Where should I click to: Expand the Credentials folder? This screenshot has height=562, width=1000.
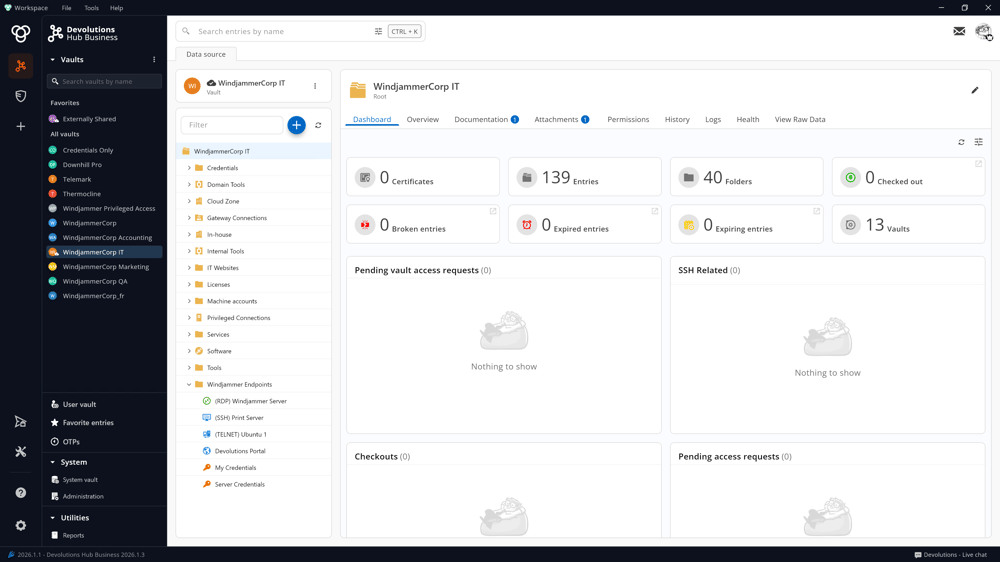[x=189, y=168]
